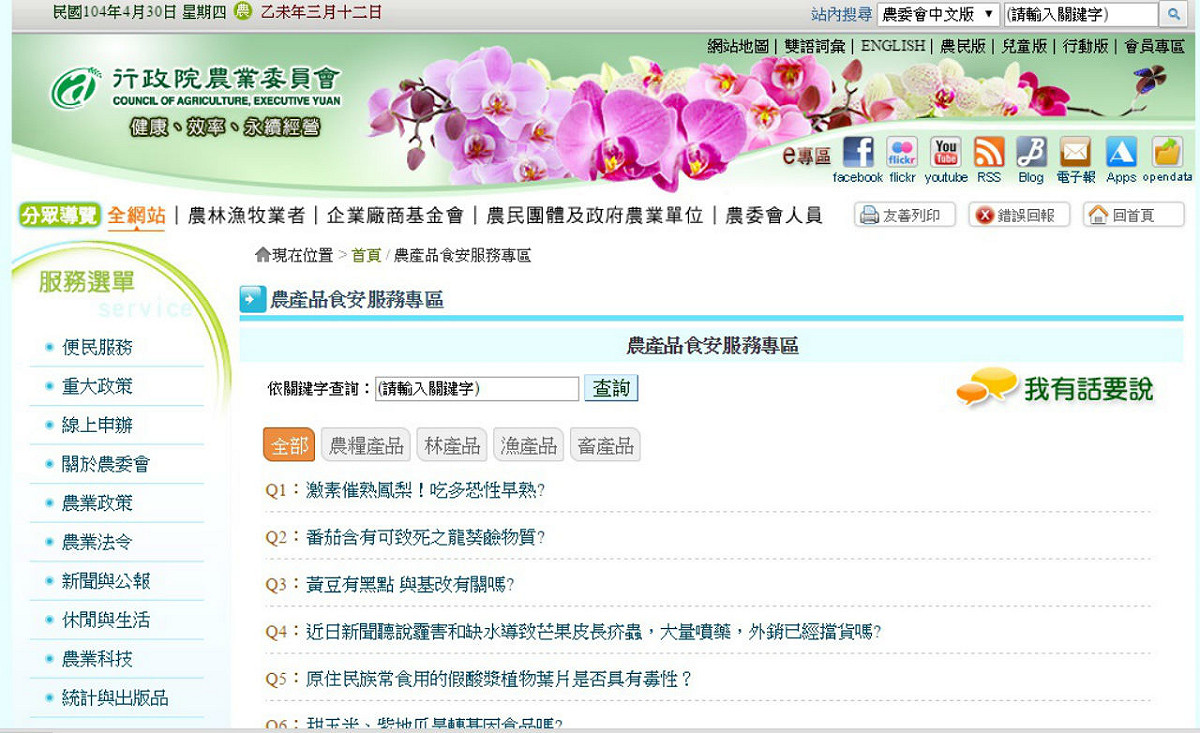
Task: Open the RSS feed icon
Action: [989, 153]
